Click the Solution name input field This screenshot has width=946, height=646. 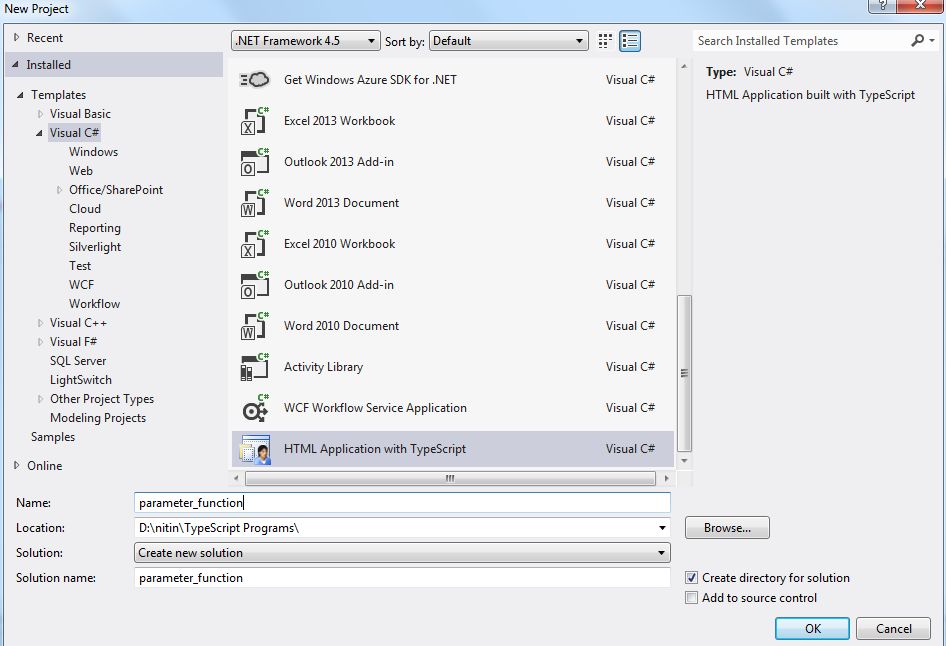[x=402, y=578]
